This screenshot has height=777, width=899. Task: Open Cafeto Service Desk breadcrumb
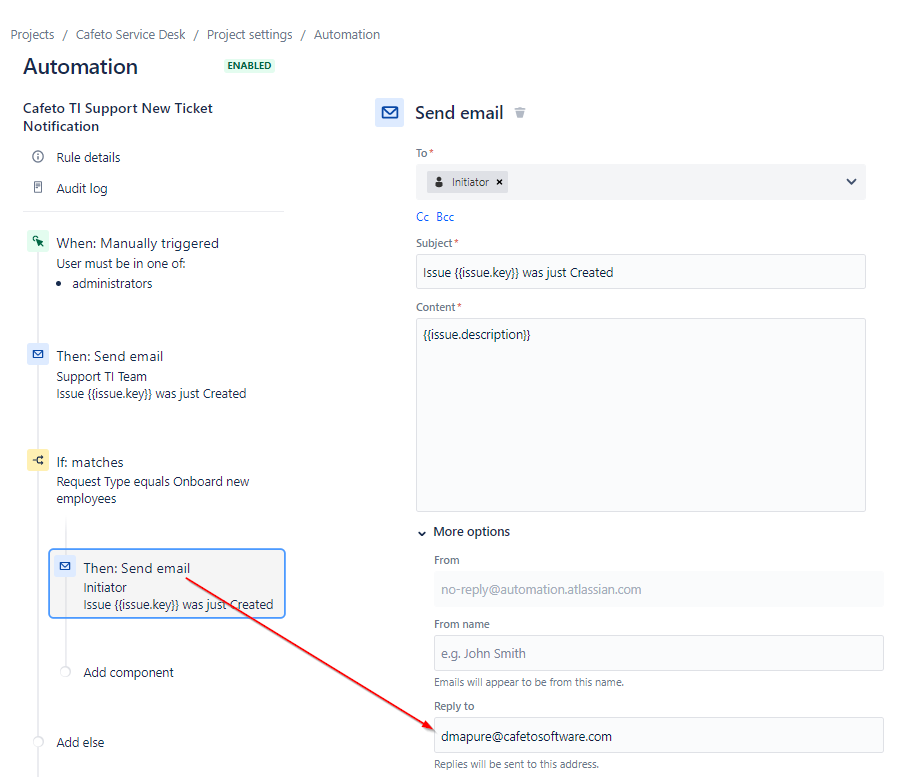point(130,34)
